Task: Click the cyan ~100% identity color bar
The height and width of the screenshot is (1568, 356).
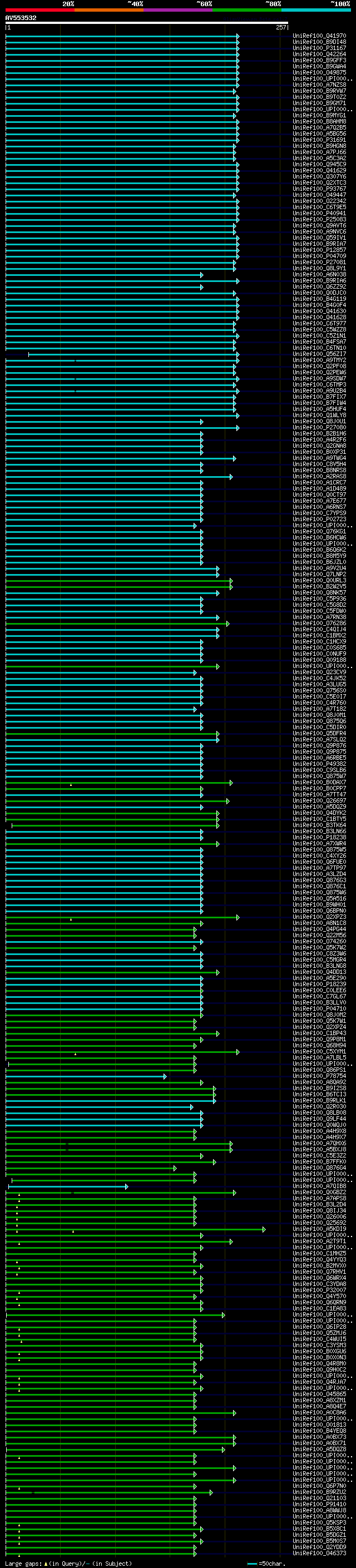Action: (317, 10)
